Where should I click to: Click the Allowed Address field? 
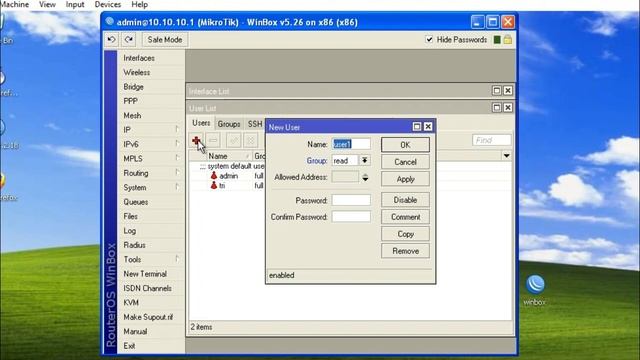pos(345,177)
